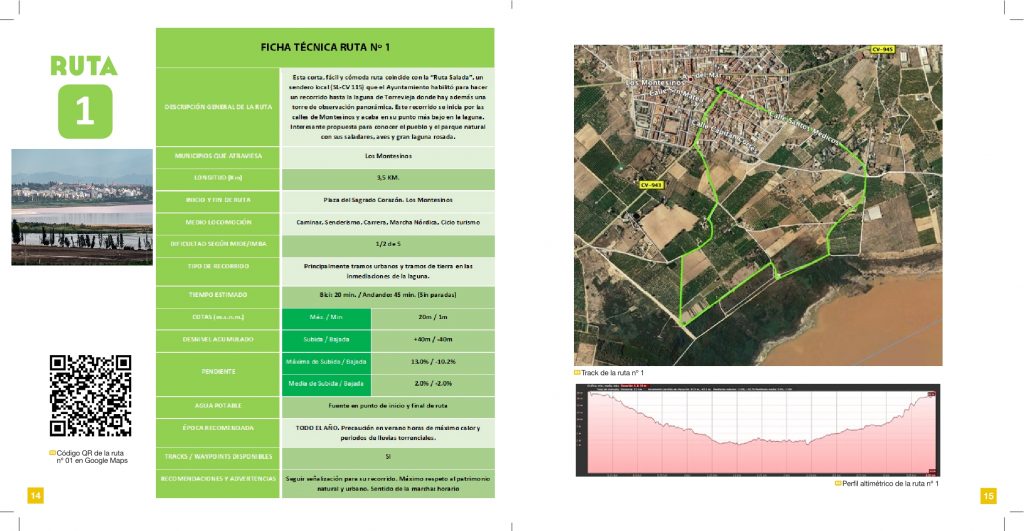Click the '20m / 1m' value

coord(432,317)
